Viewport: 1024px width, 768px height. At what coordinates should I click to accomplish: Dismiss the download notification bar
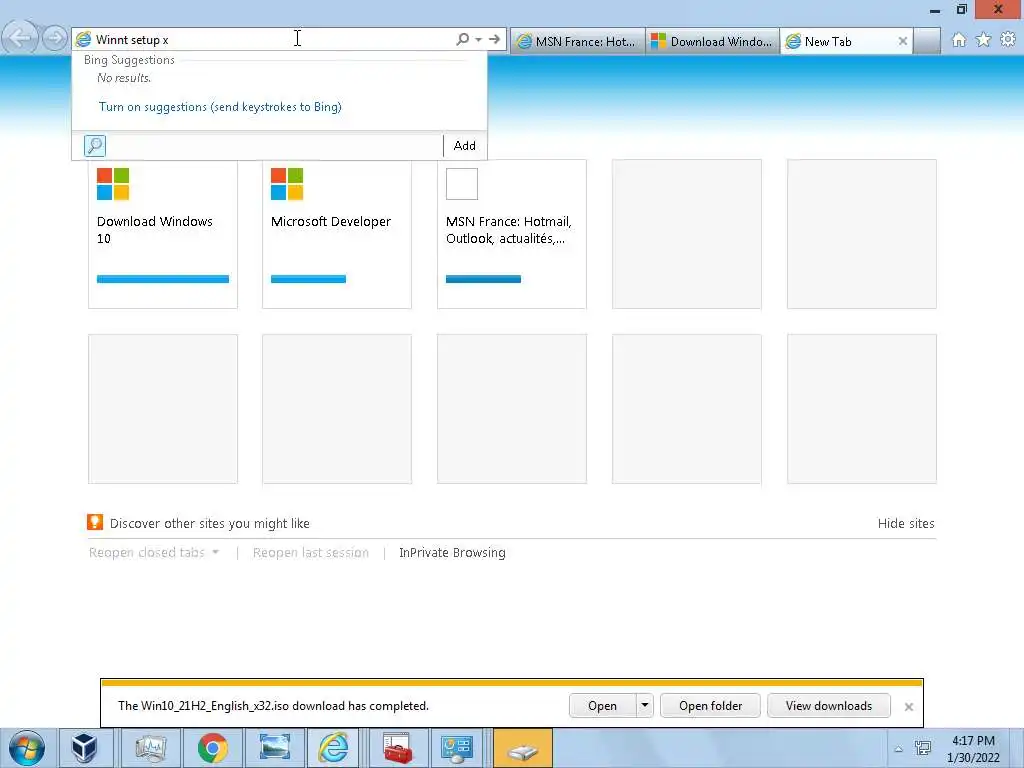(908, 707)
